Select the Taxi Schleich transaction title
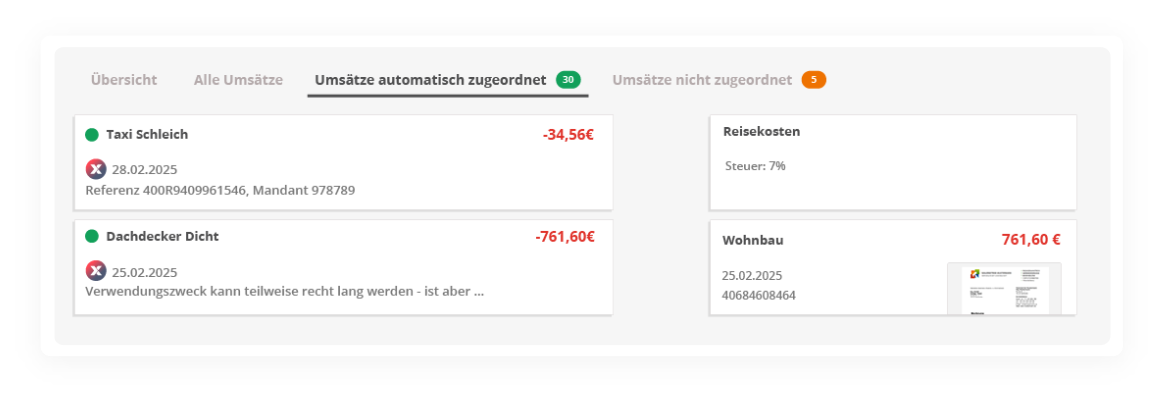 coord(147,135)
